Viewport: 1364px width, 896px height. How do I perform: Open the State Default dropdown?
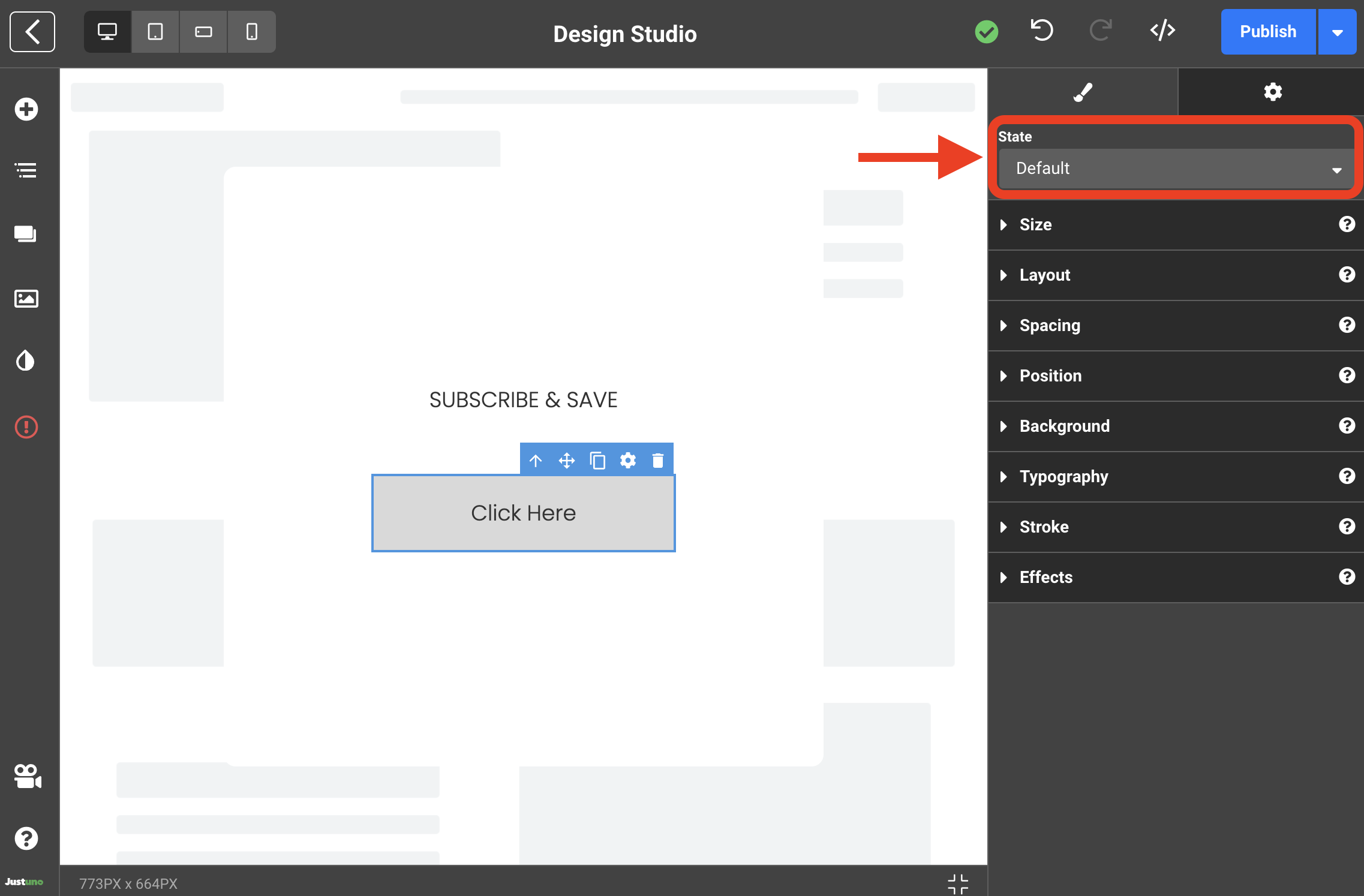pyautogui.click(x=1175, y=169)
